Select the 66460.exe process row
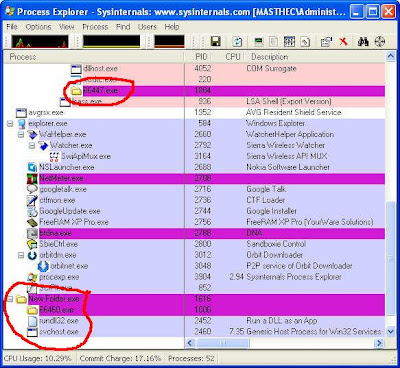 click(194, 310)
